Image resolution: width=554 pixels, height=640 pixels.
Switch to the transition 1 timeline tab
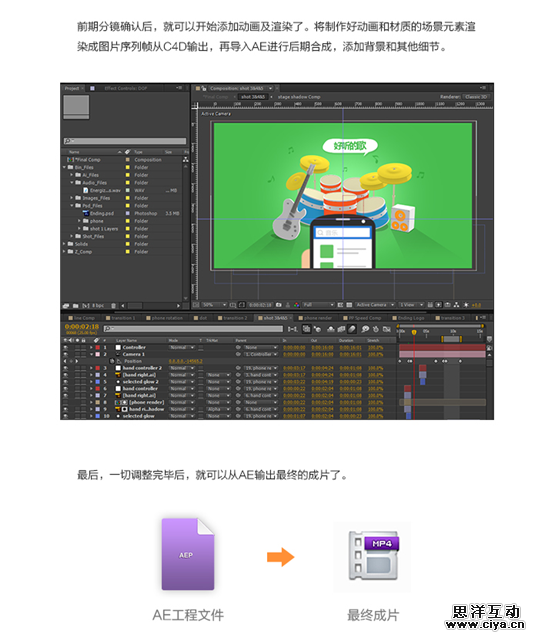click(123, 318)
